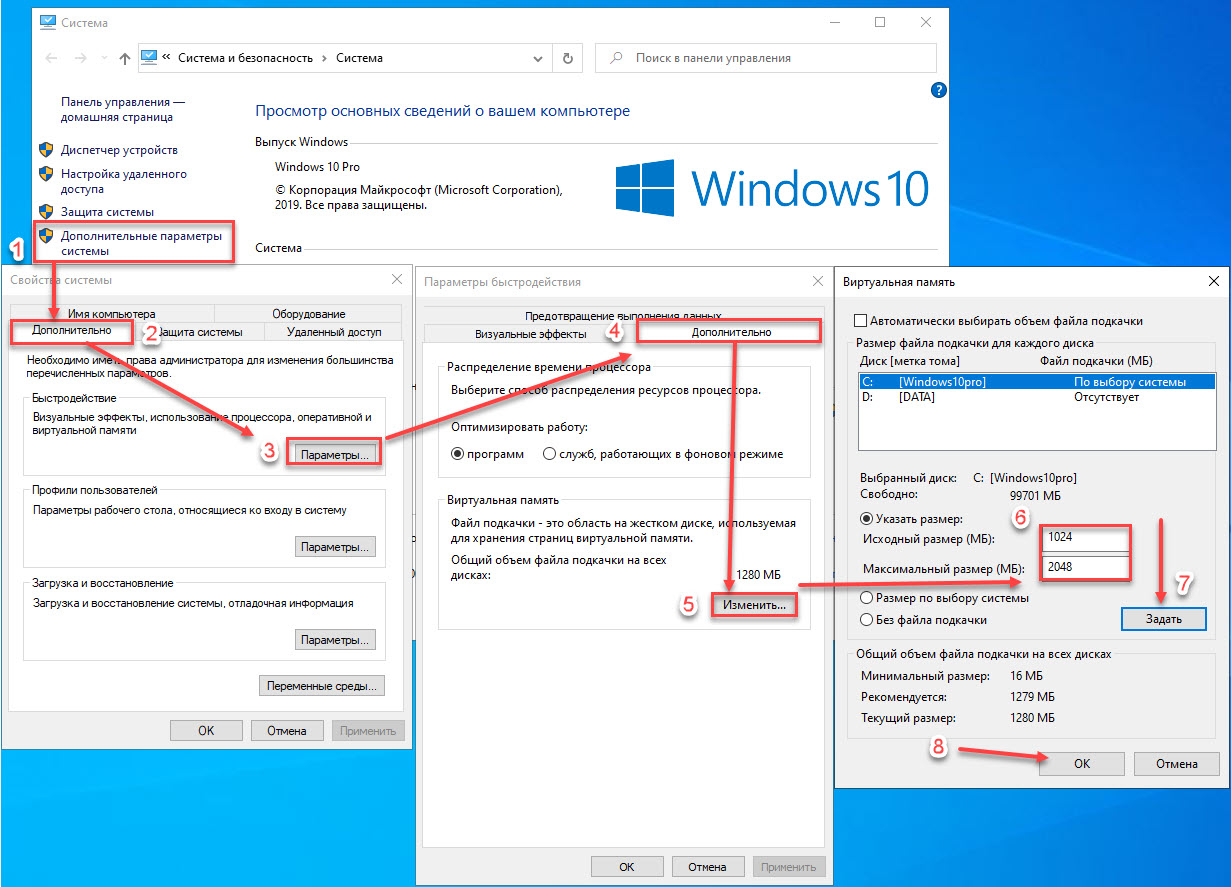Screen dimensions: 1231x887
Task: Click the Задать button
Action: pos(1164,619)
